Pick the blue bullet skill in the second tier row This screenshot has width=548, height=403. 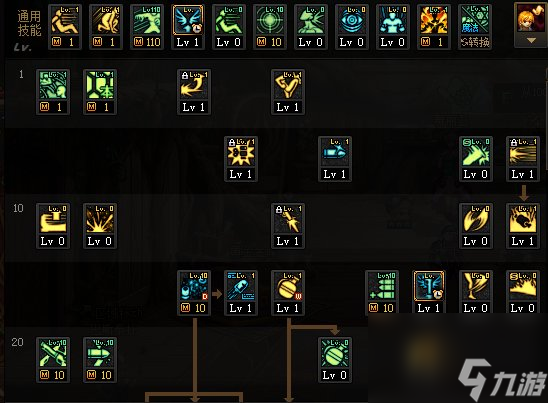pos(335,159)
